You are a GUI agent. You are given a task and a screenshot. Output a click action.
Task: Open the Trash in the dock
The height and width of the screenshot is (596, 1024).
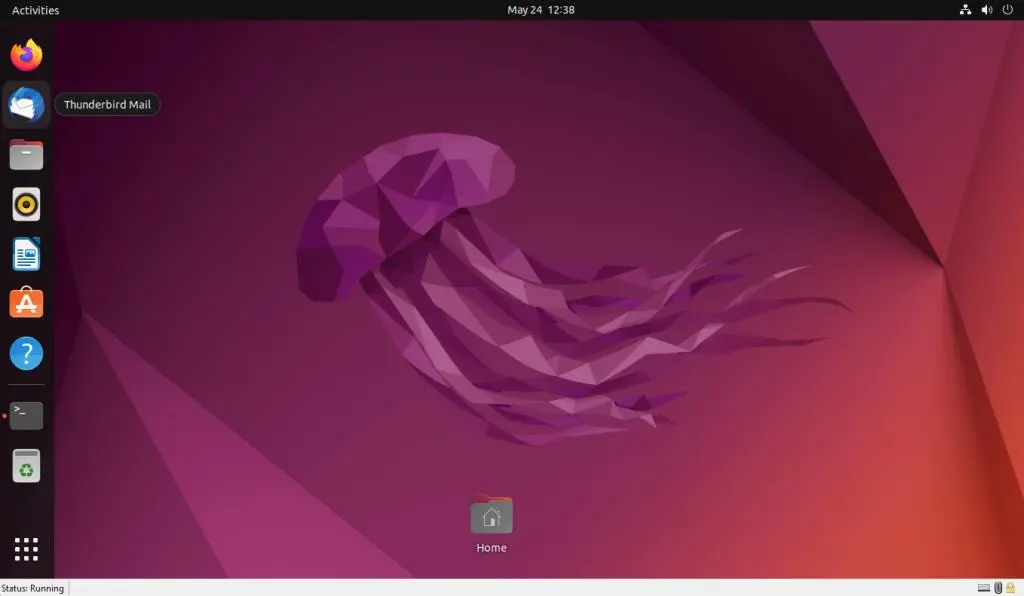[x=26, y=466]
